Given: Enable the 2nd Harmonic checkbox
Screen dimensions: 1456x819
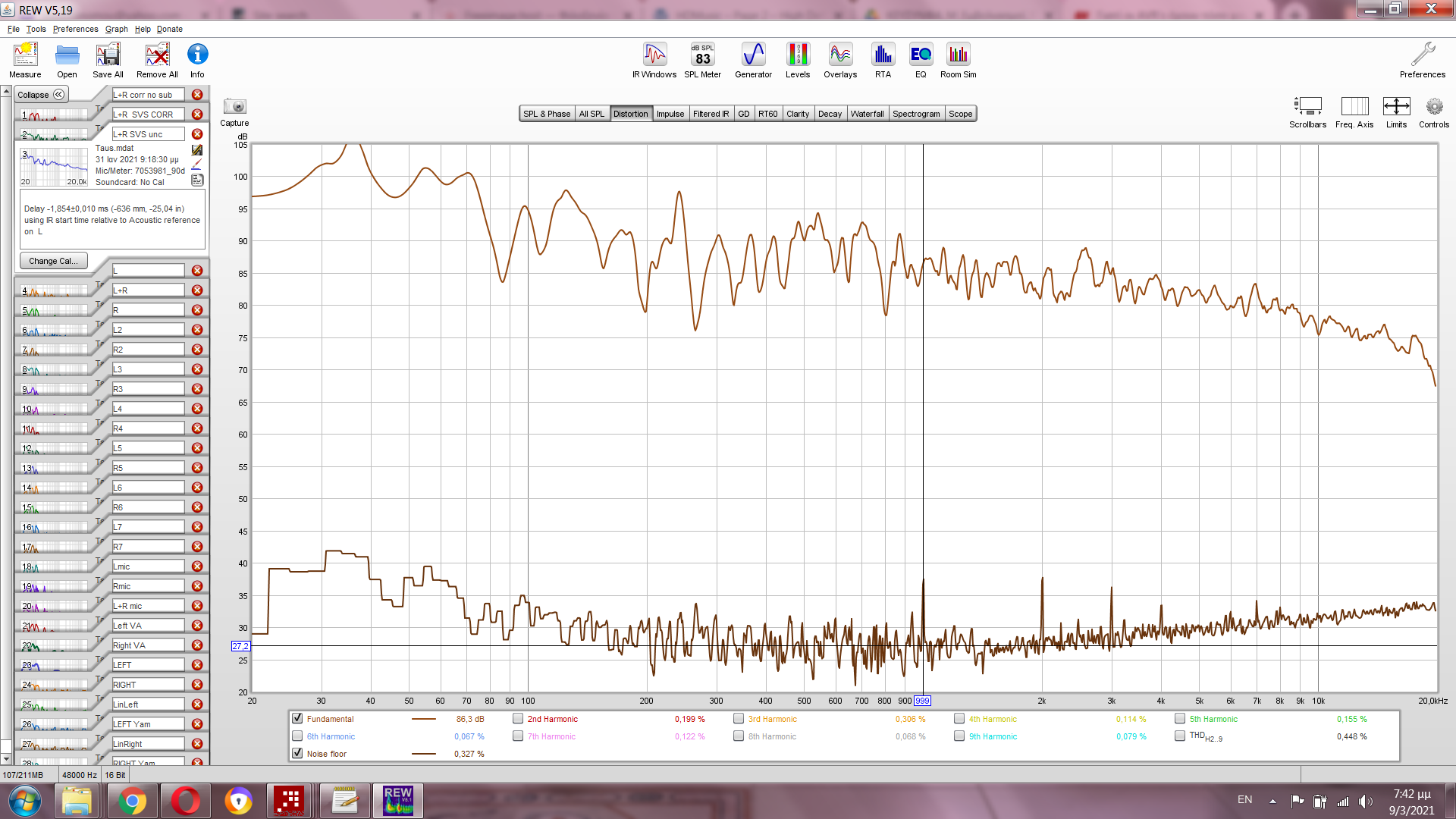Looking at the screenshot, I should [x=518, y=719].
